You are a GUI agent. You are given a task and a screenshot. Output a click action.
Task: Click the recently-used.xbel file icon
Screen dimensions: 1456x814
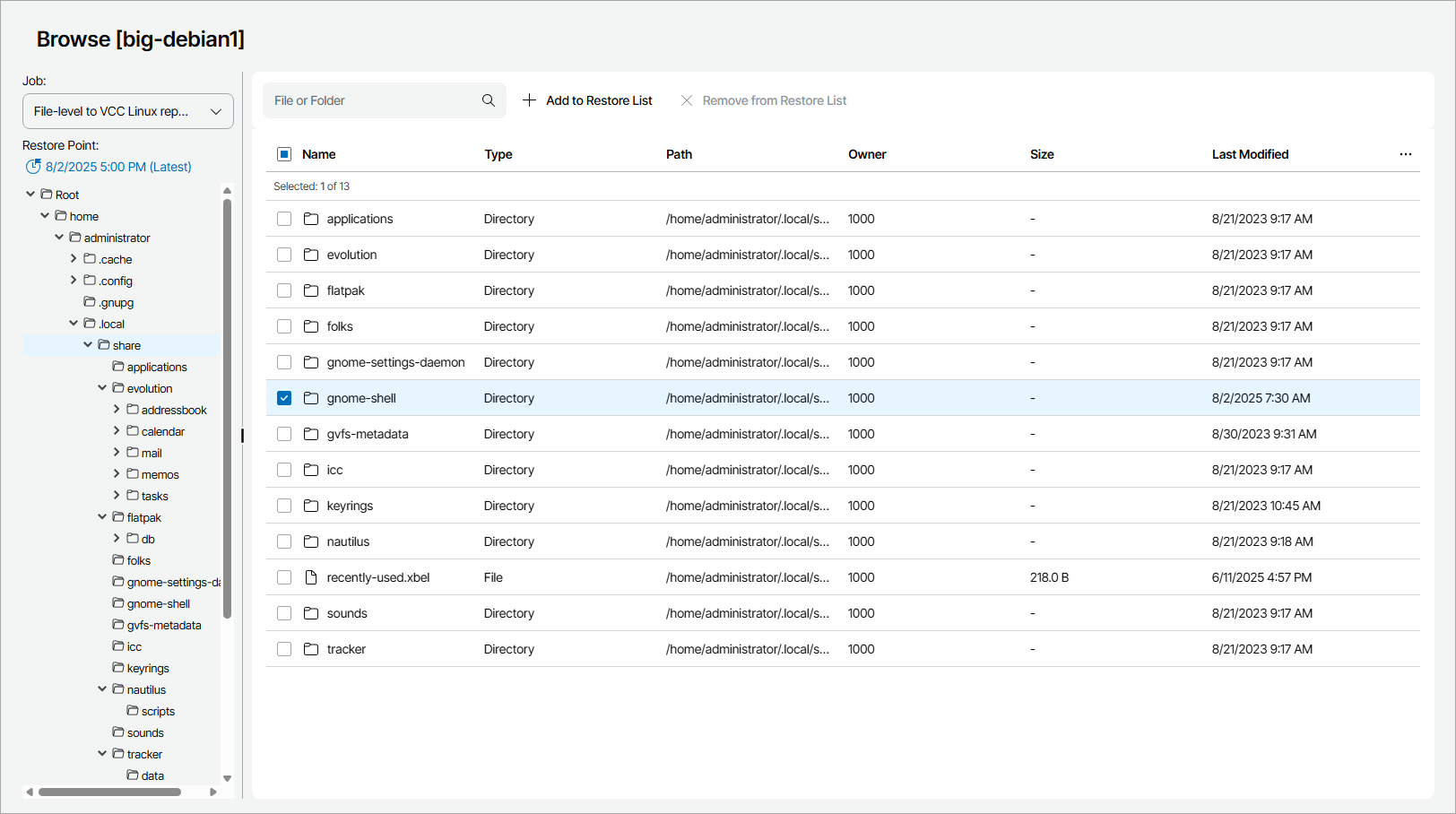311,577
